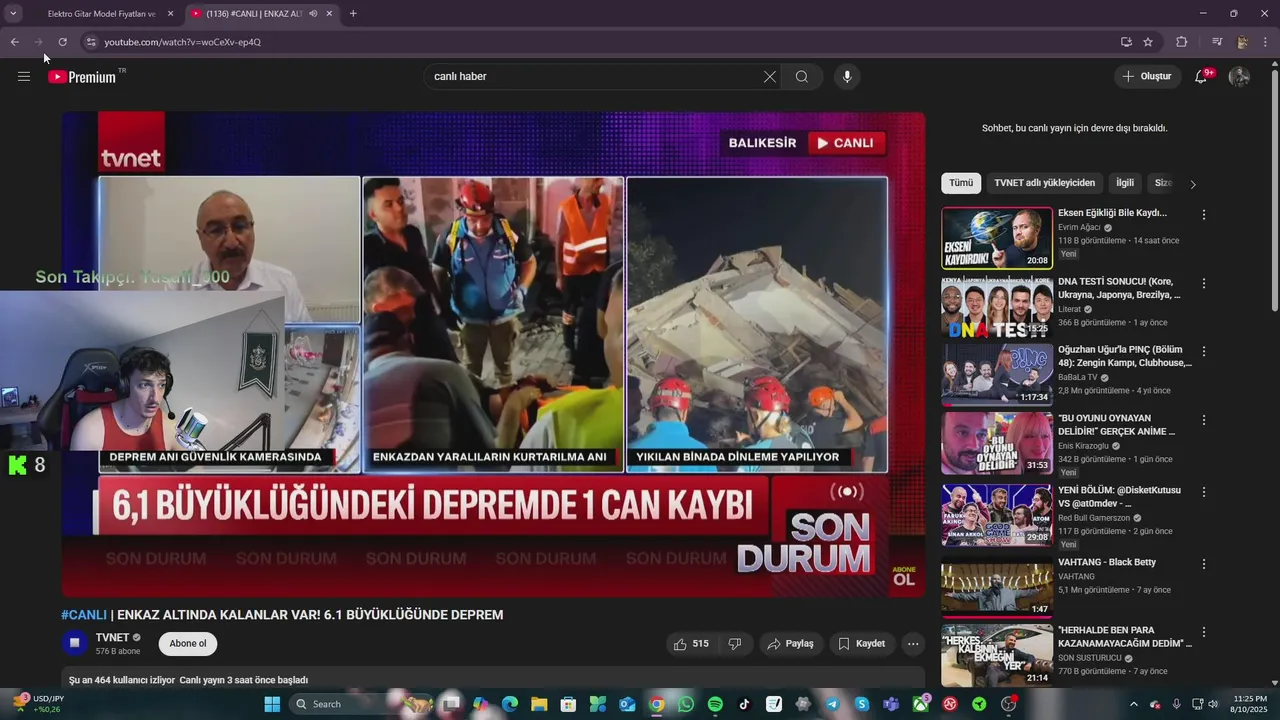The height and width of the screenshot is (720, 1280).
Task: Click the #CANLI hashtag link
Action: click(x=84, y=615)
